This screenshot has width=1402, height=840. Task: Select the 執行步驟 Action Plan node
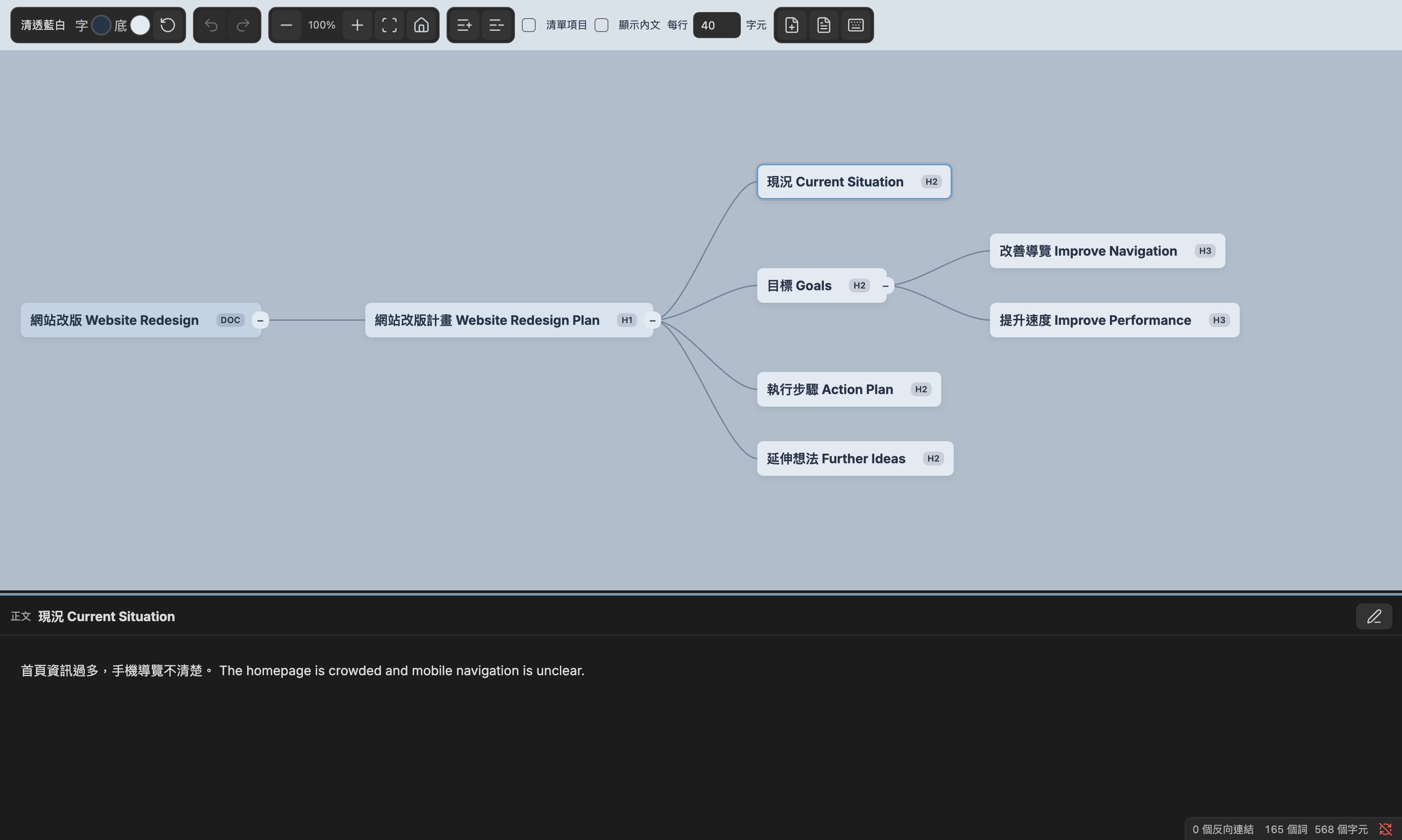[849, 389]
